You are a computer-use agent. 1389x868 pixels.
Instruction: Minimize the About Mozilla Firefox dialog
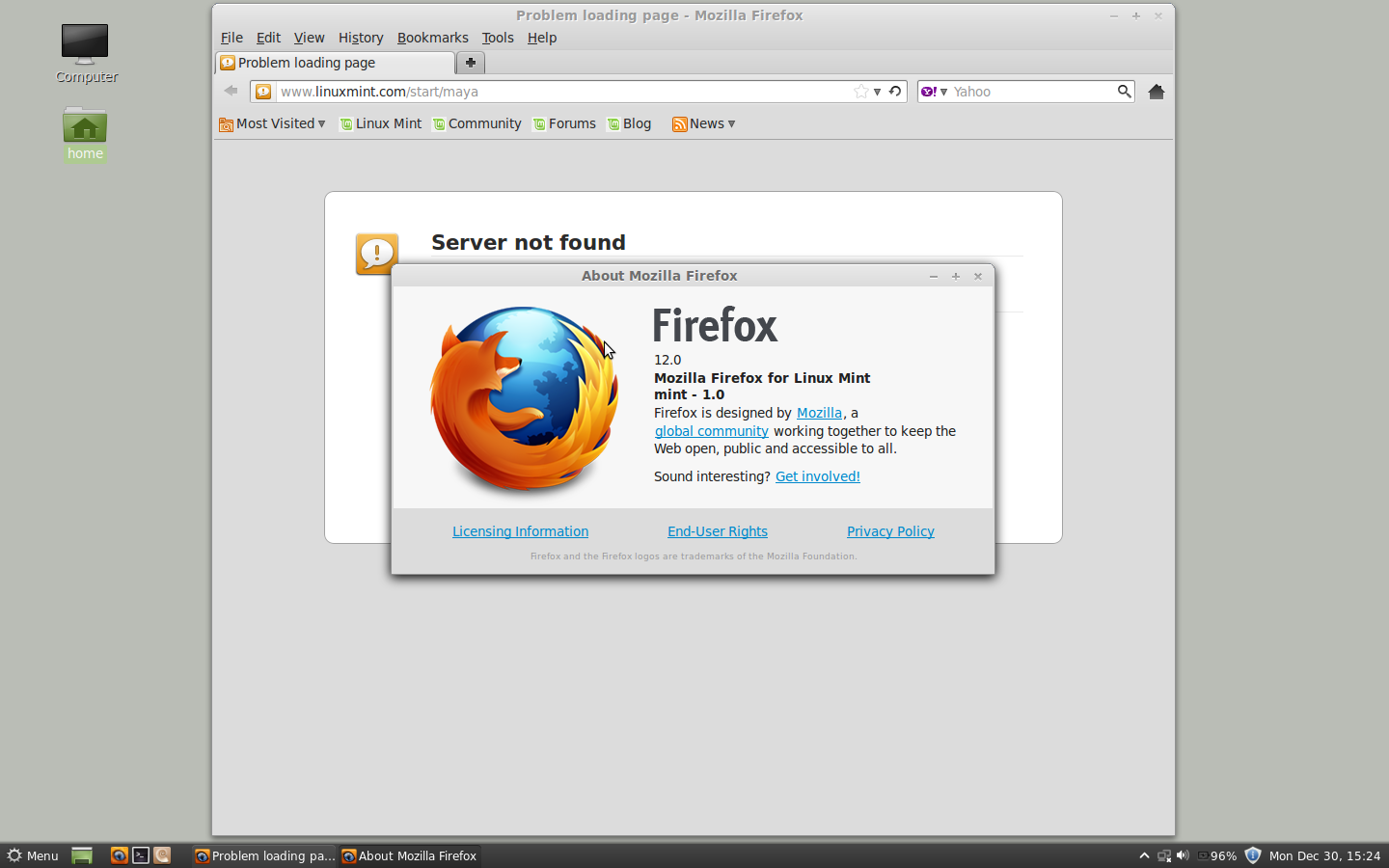934,276
